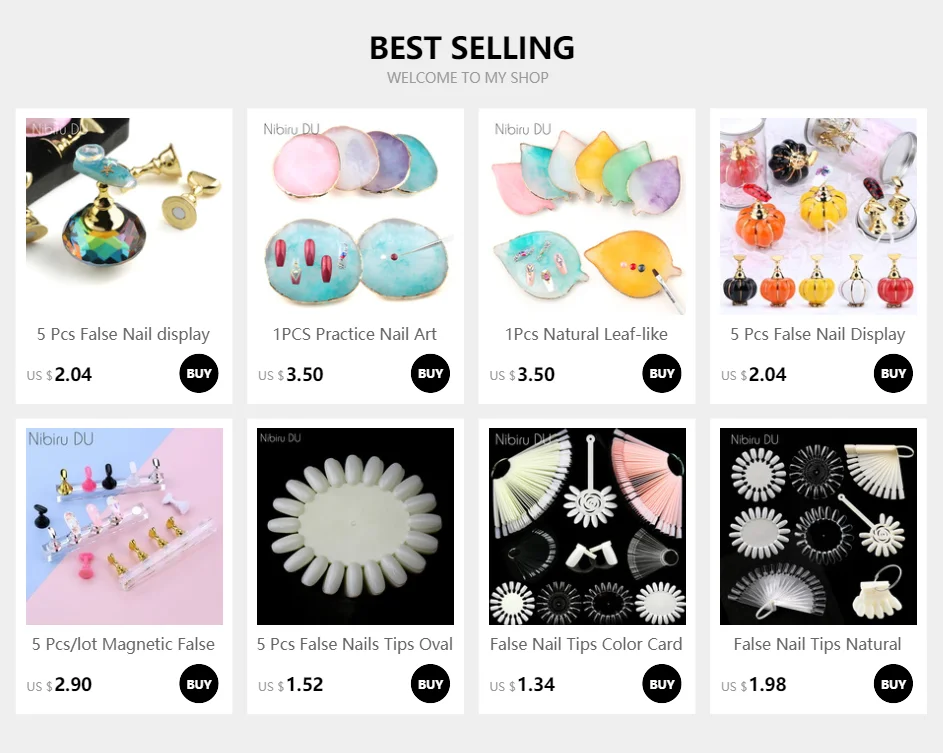Image resolution: width=943 pixels, height=753 pixels.
Task: Click BUY on the $2.04 crystal nail display
Action: pos(198,373)
